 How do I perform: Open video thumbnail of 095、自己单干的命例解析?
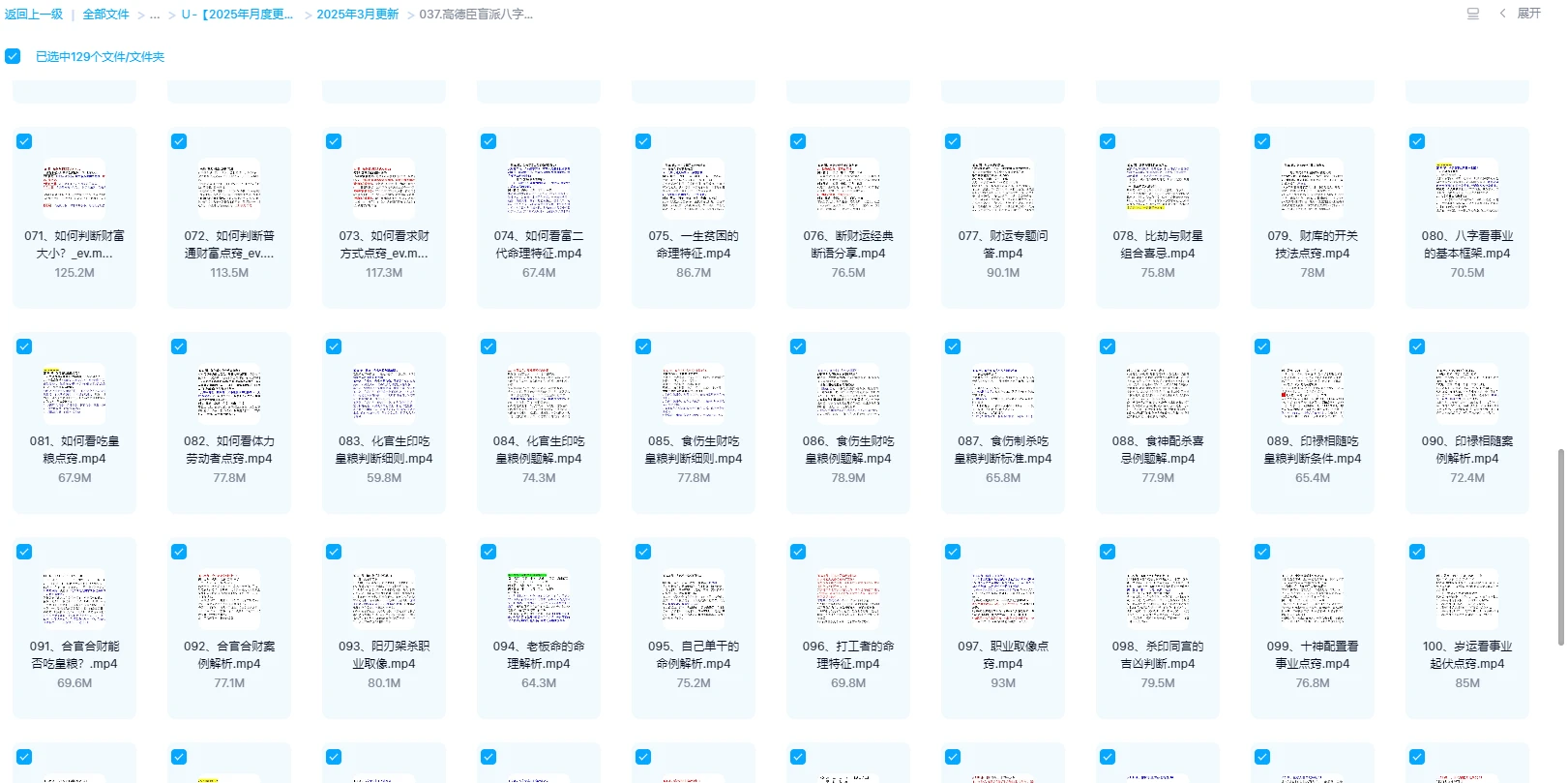coord(694,597)
